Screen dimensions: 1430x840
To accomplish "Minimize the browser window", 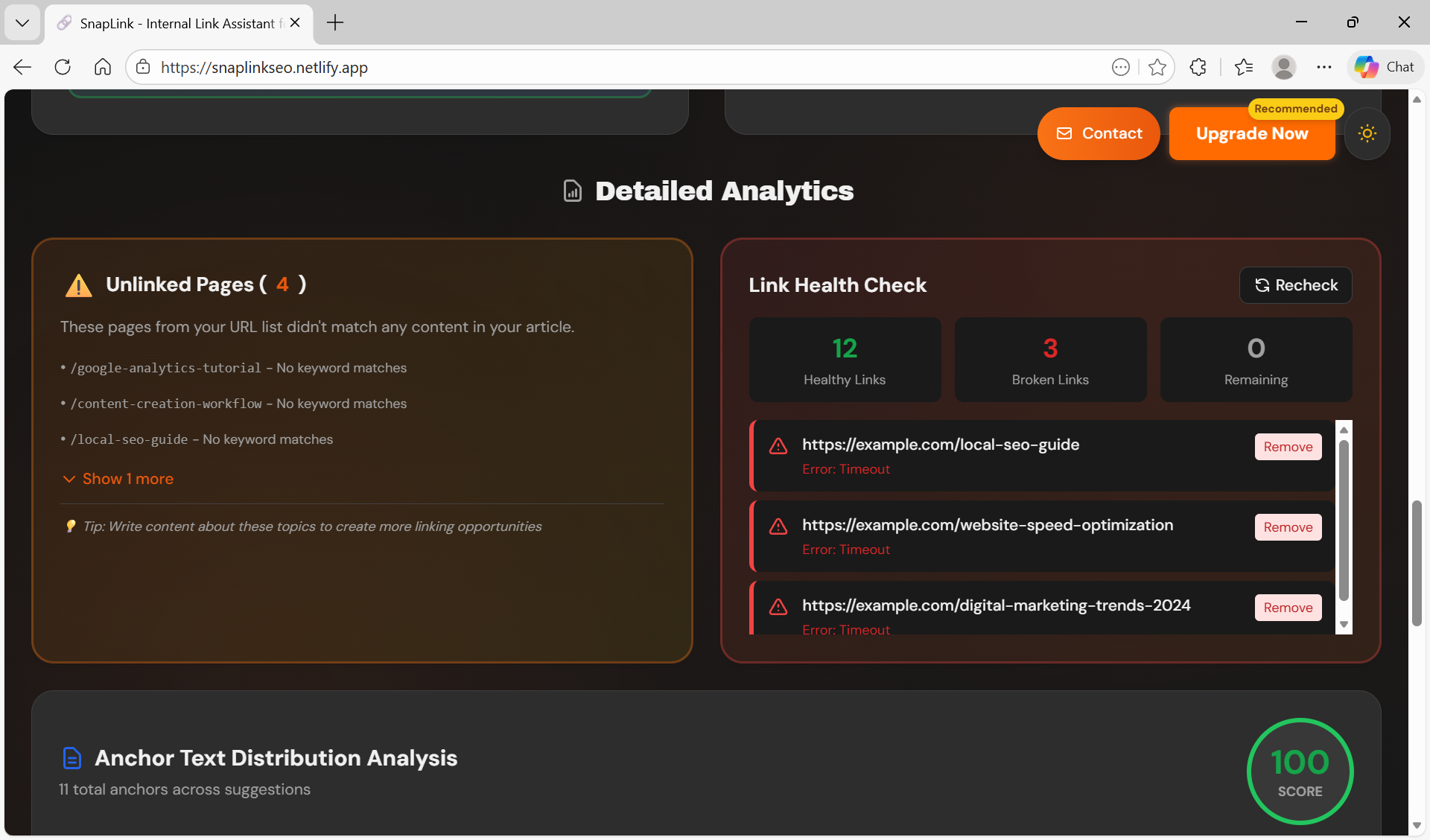I will tap(1302, 22).
